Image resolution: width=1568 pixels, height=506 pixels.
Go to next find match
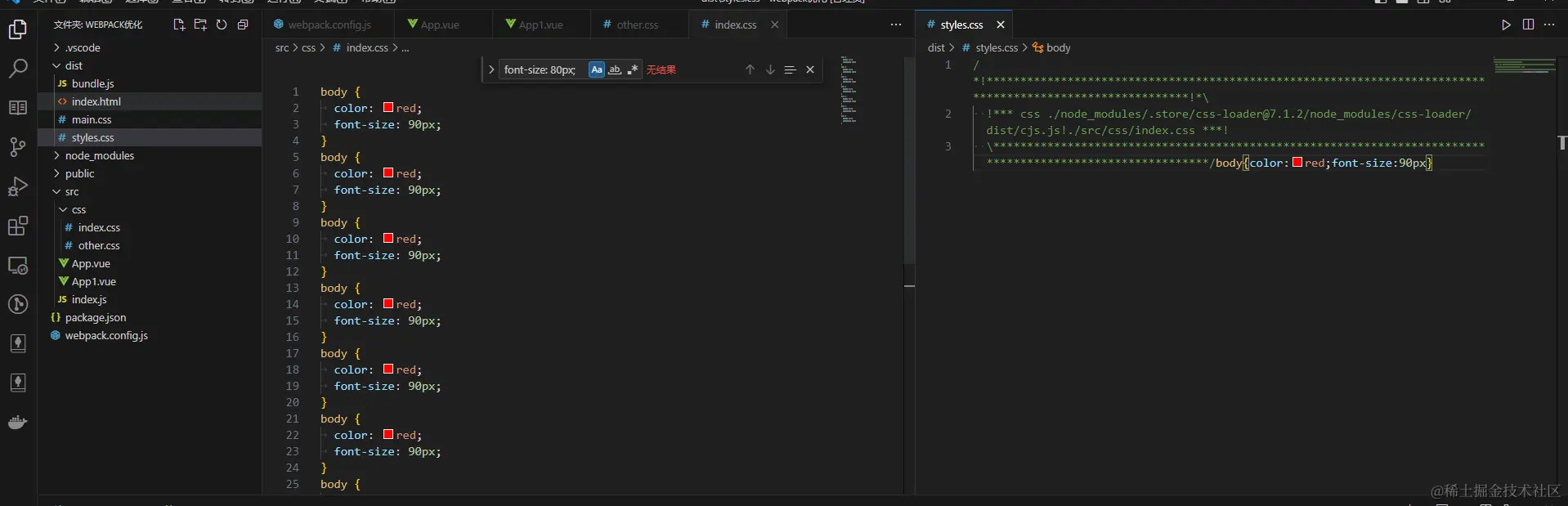click(770, 69)
